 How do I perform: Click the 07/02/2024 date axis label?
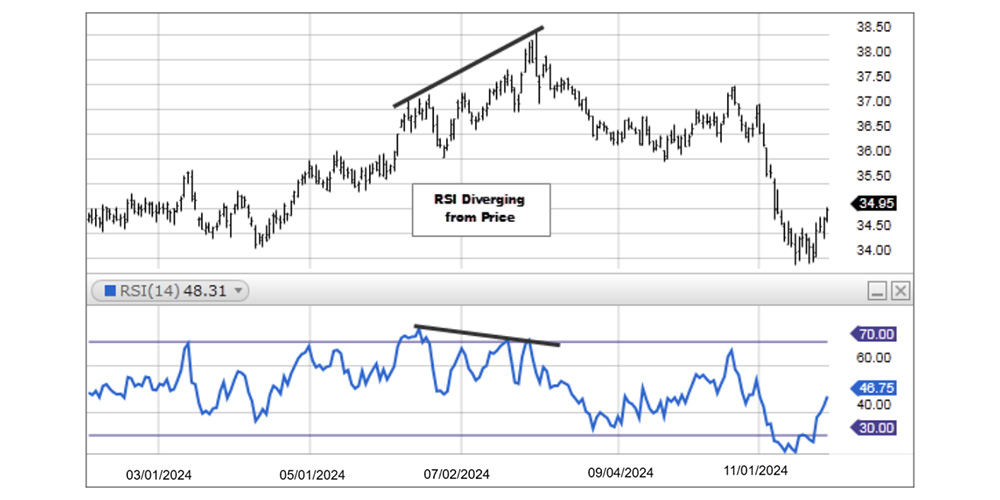pos(457,474)
